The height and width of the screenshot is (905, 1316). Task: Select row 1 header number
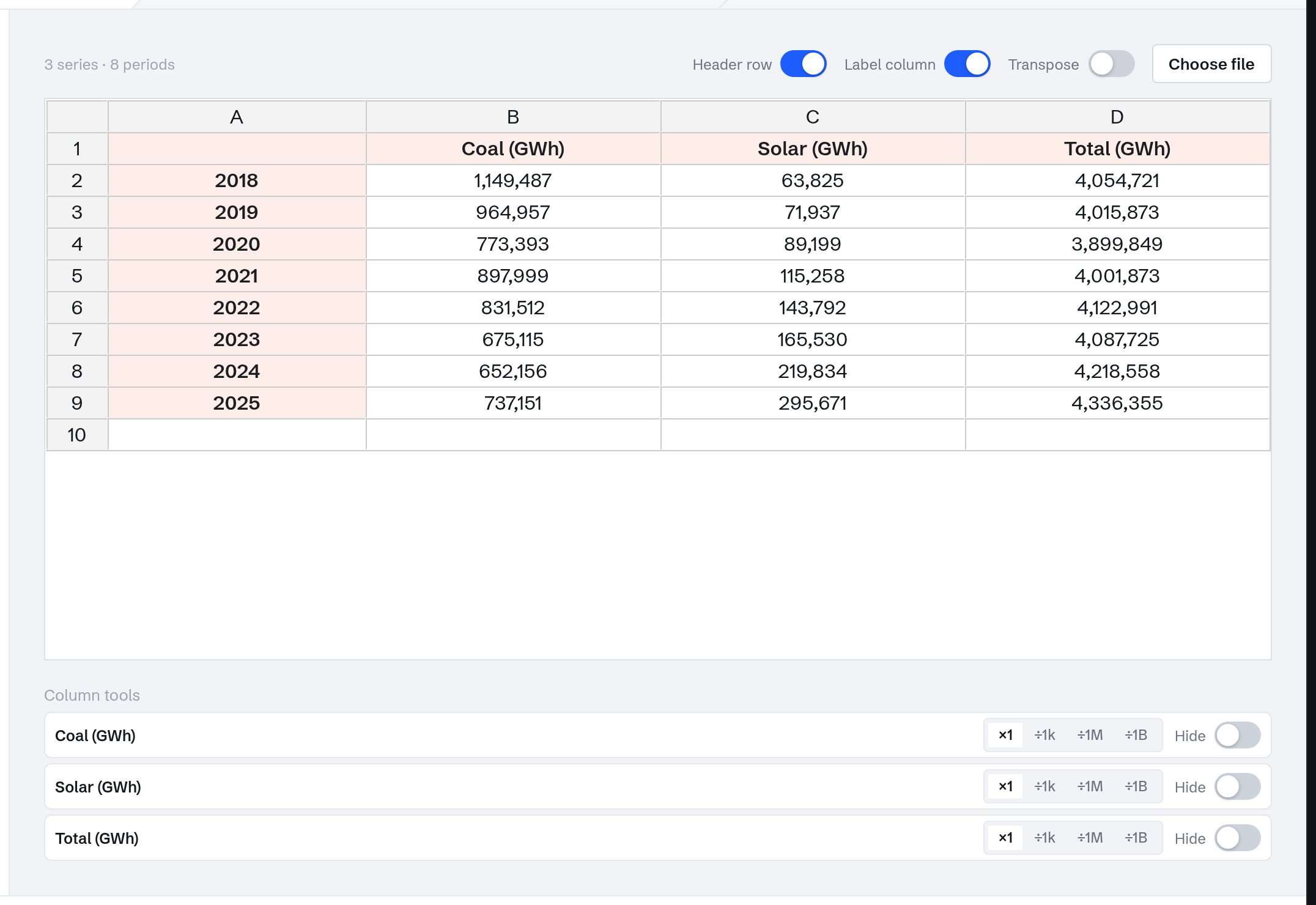[x=77, y=149]
